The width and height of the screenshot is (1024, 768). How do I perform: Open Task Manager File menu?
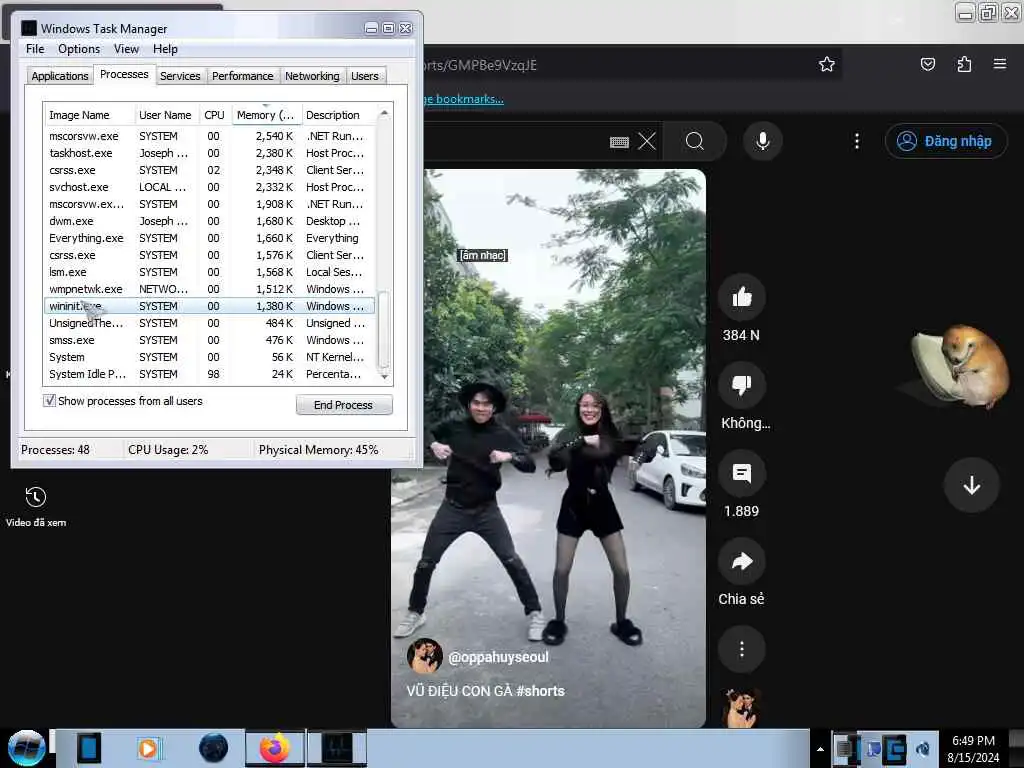(x=35, y=49)
